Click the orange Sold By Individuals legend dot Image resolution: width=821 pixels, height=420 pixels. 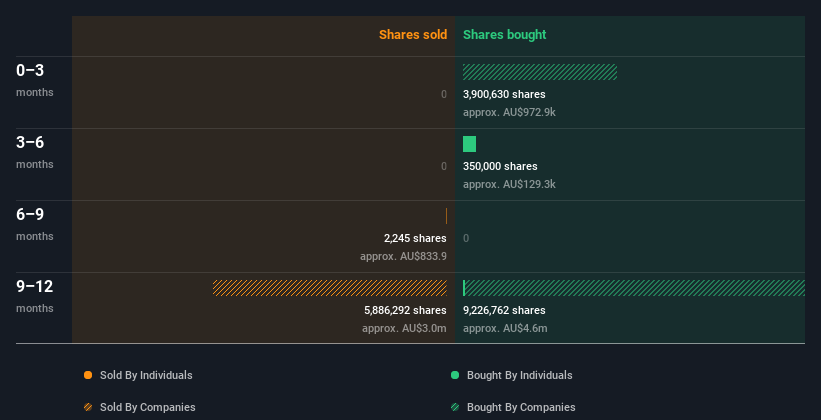click(88, 375)
